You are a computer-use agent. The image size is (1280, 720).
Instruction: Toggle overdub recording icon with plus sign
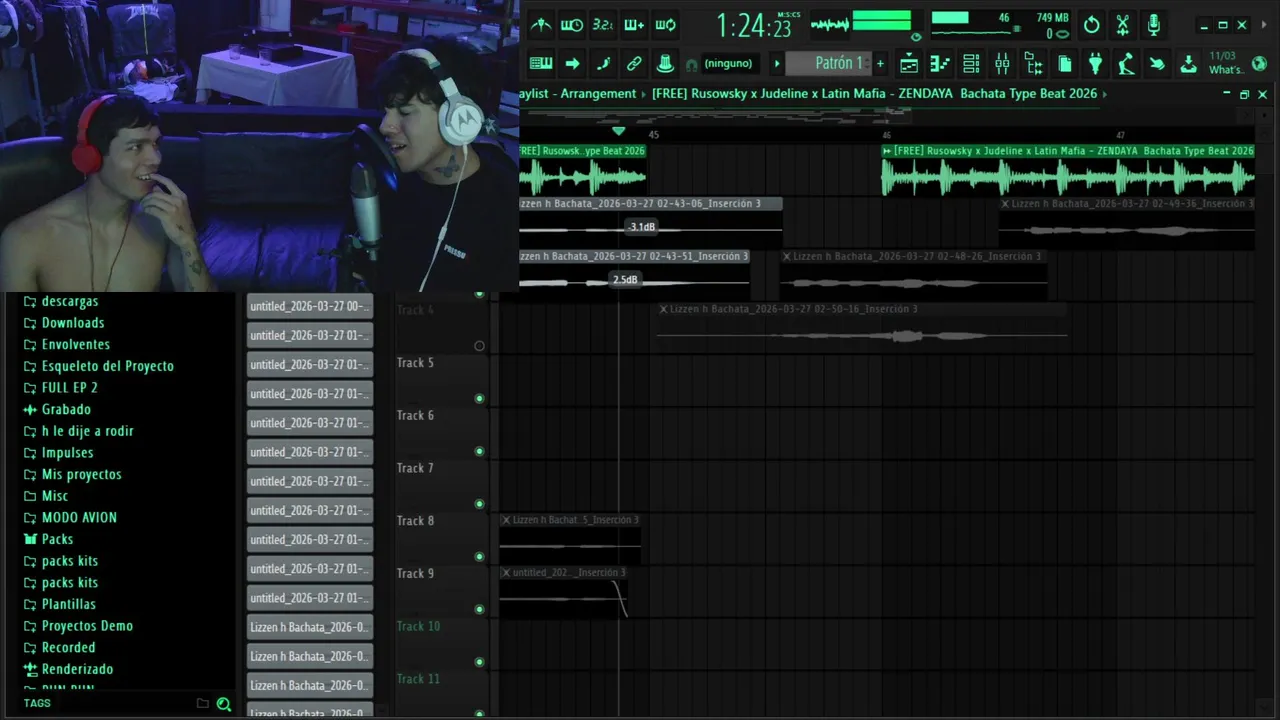click(634, 25)
